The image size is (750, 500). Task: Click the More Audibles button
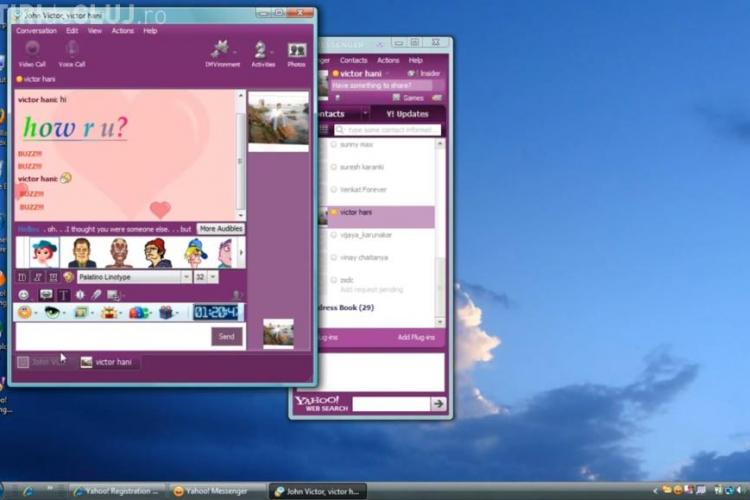[x=220, y=229]
